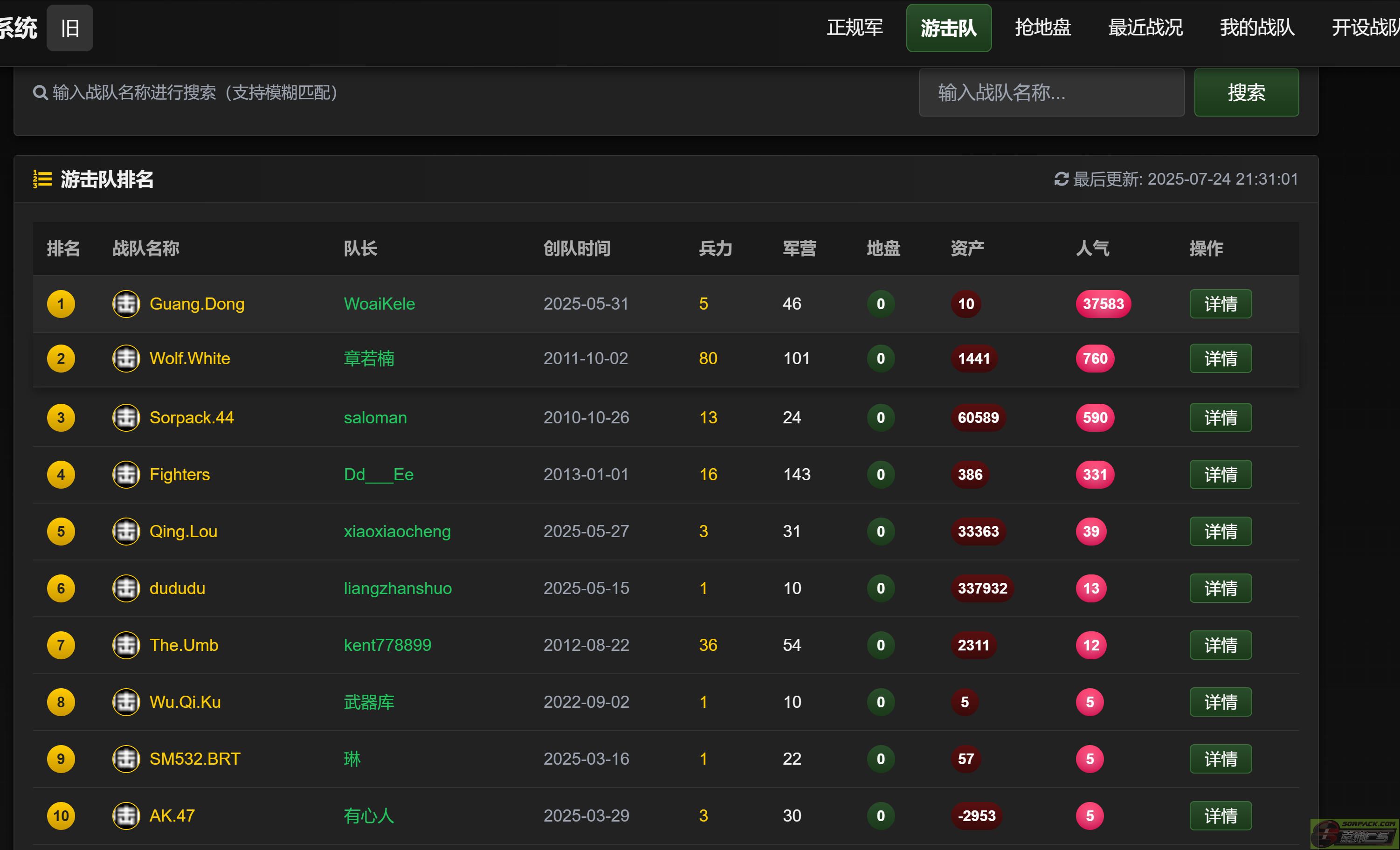This screenshot has height=850, width=1400.
Task: Click rank badge number 2
Action: 61,359
